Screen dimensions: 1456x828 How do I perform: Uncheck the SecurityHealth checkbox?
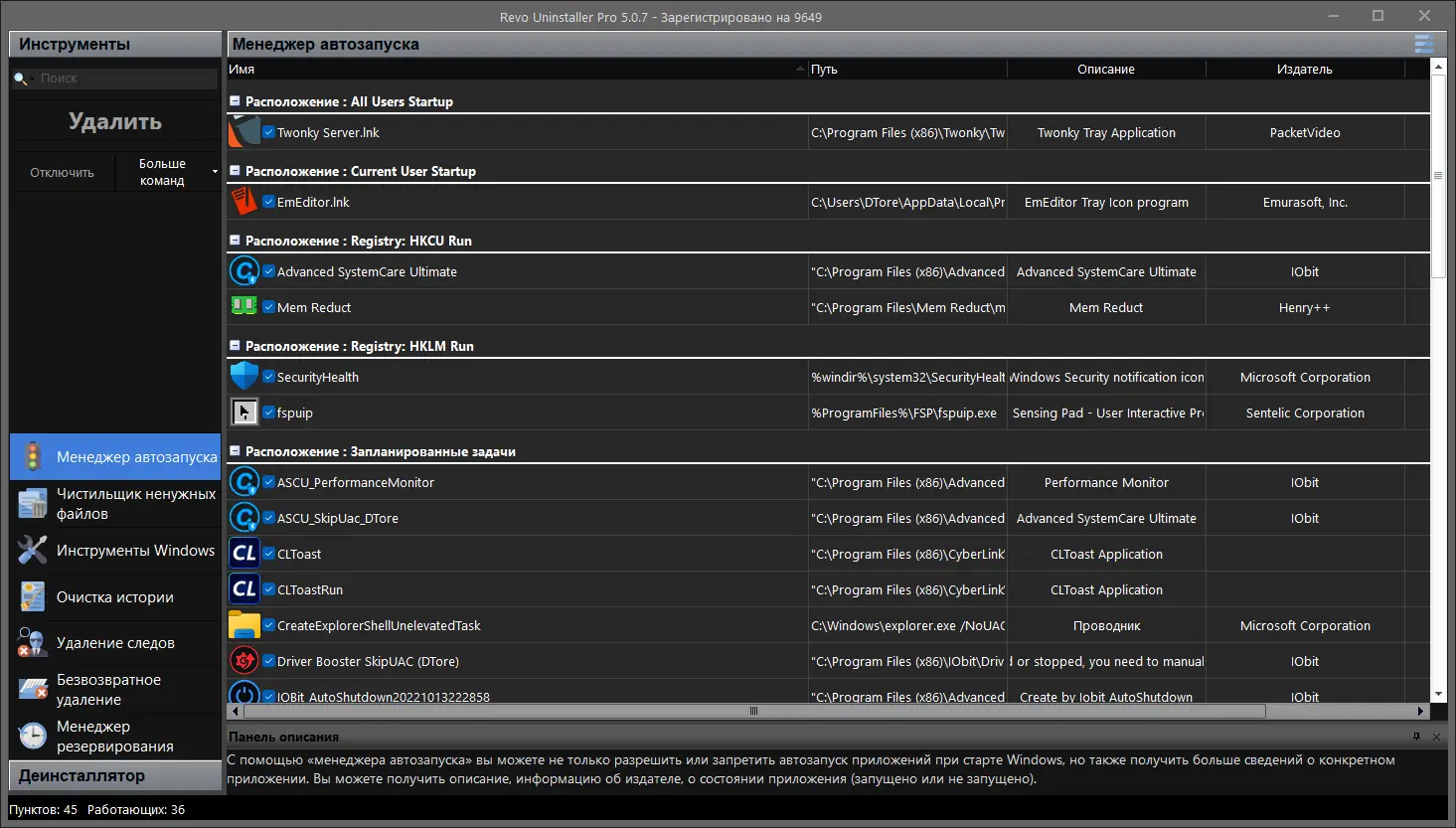(x=268, y=377)
